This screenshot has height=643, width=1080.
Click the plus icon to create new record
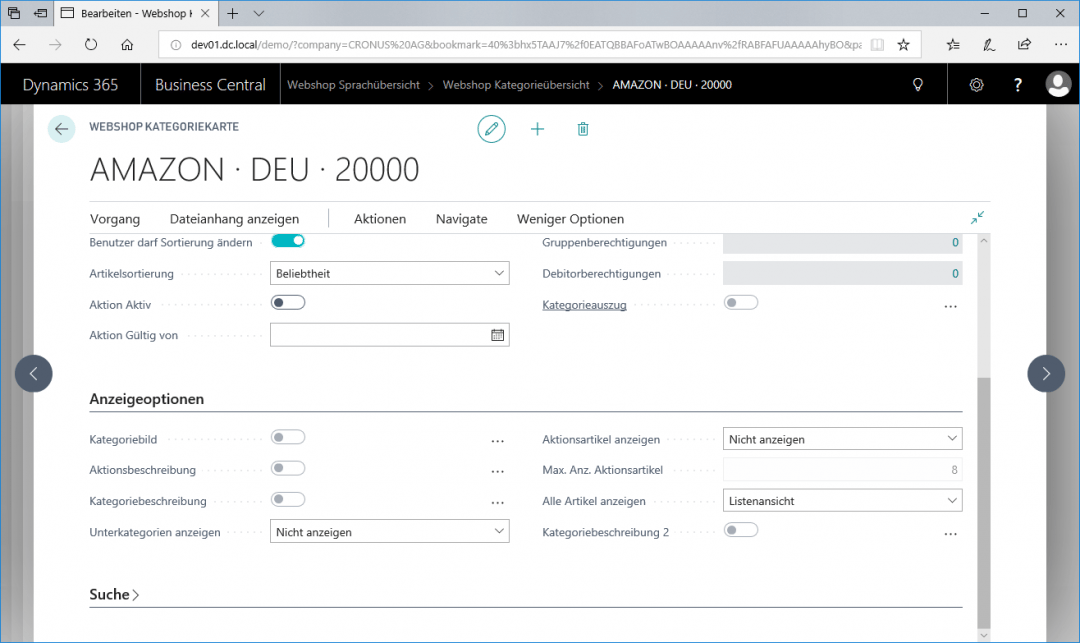[537, 129]
